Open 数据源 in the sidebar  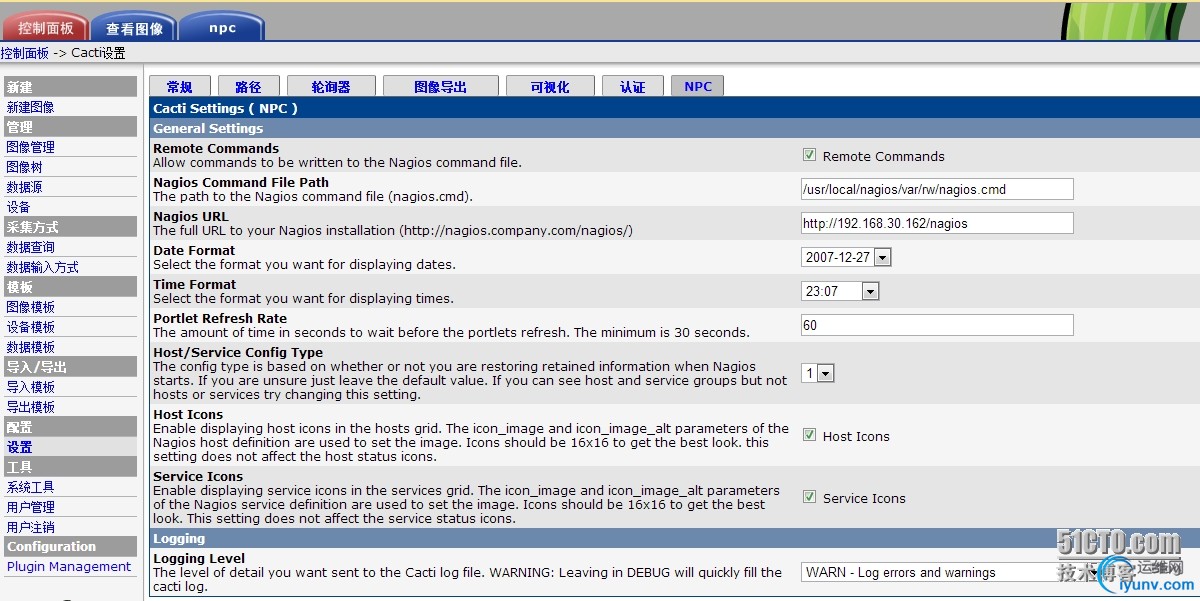point(24,187)
